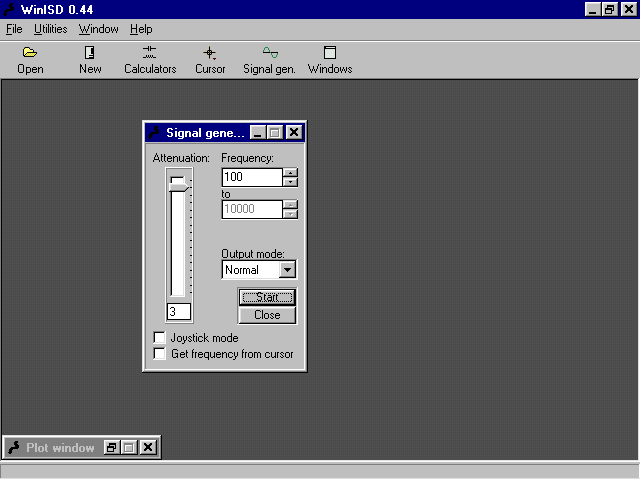Minimize the Signal generator window
This screenshot has height=480, width=640.
[x=258, y=132]
